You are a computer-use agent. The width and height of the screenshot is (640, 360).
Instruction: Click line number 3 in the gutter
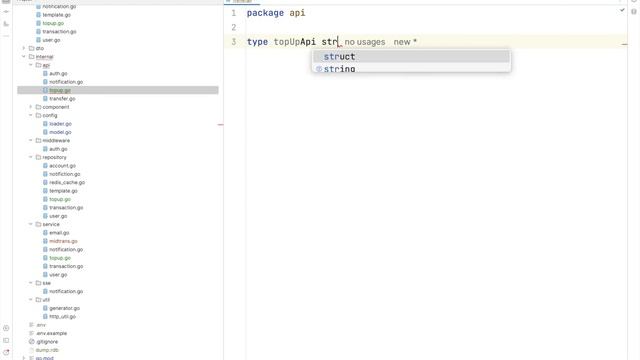(233, 42)
